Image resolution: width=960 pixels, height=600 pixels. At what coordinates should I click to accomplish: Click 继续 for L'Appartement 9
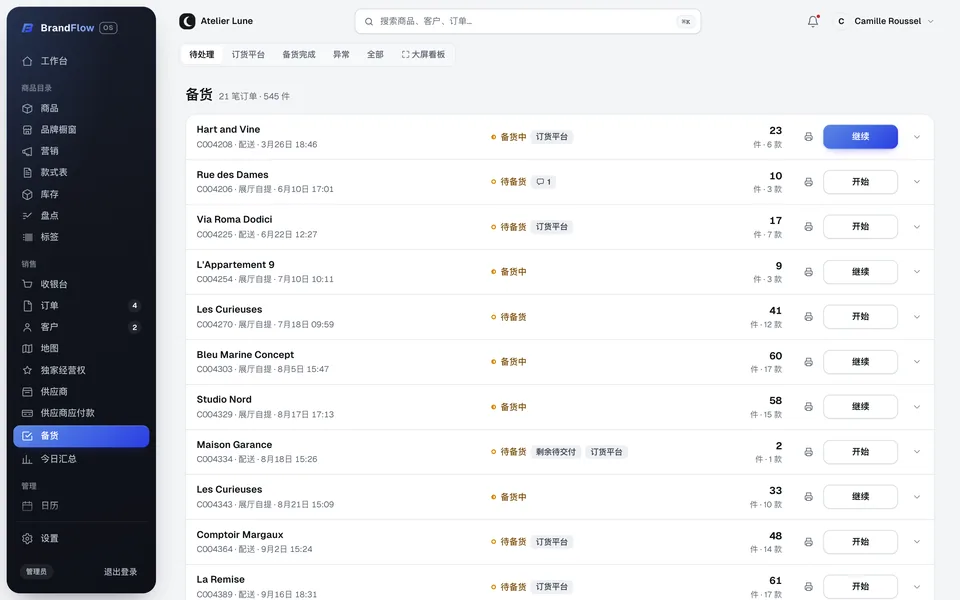(x=860, y=272)
